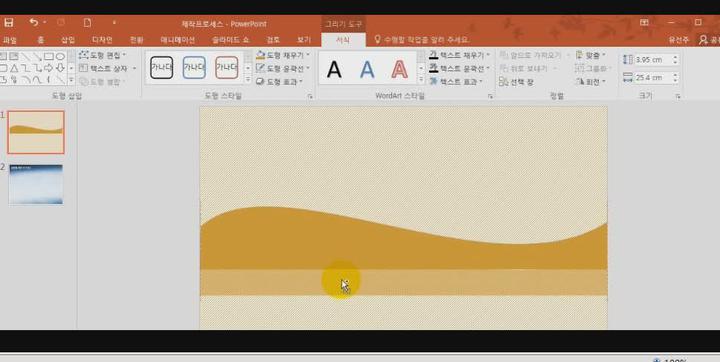Viewport: 720px width, 362px height.
Task: Switch to the 삽입 Insert tab
Action: [68, 40]
